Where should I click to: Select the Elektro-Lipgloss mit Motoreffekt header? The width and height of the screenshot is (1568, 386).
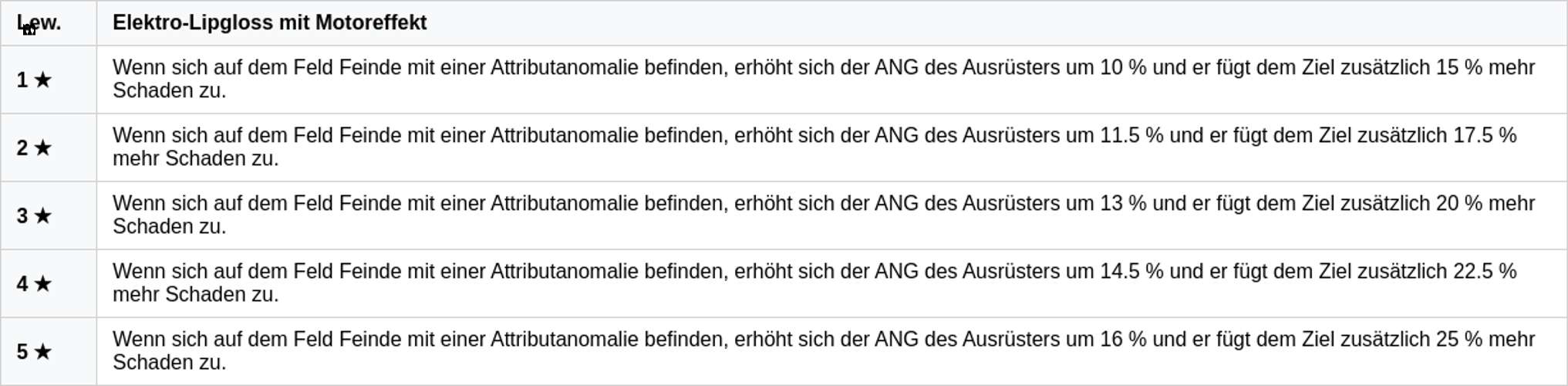pos(269,22)
